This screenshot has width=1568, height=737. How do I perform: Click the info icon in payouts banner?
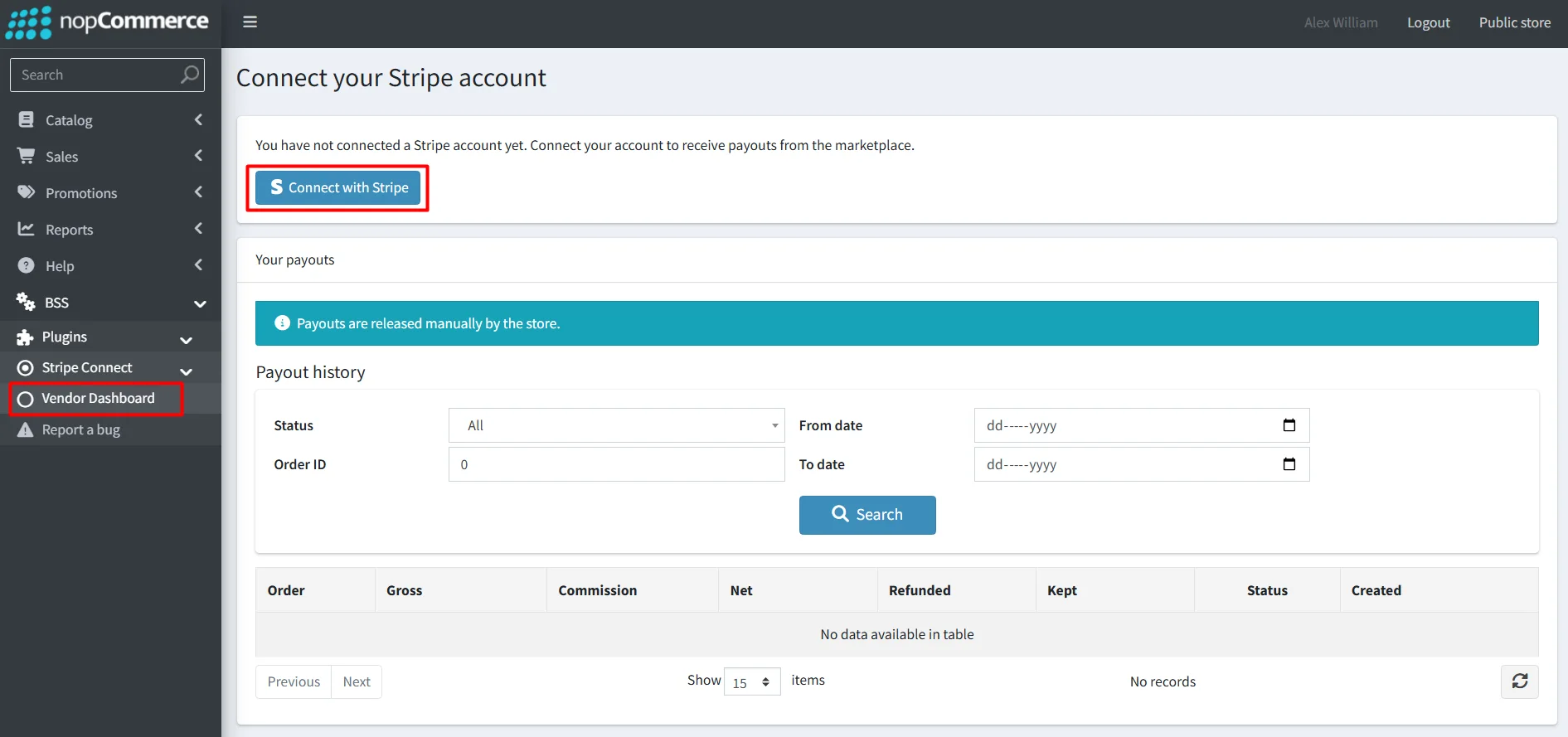282,323
